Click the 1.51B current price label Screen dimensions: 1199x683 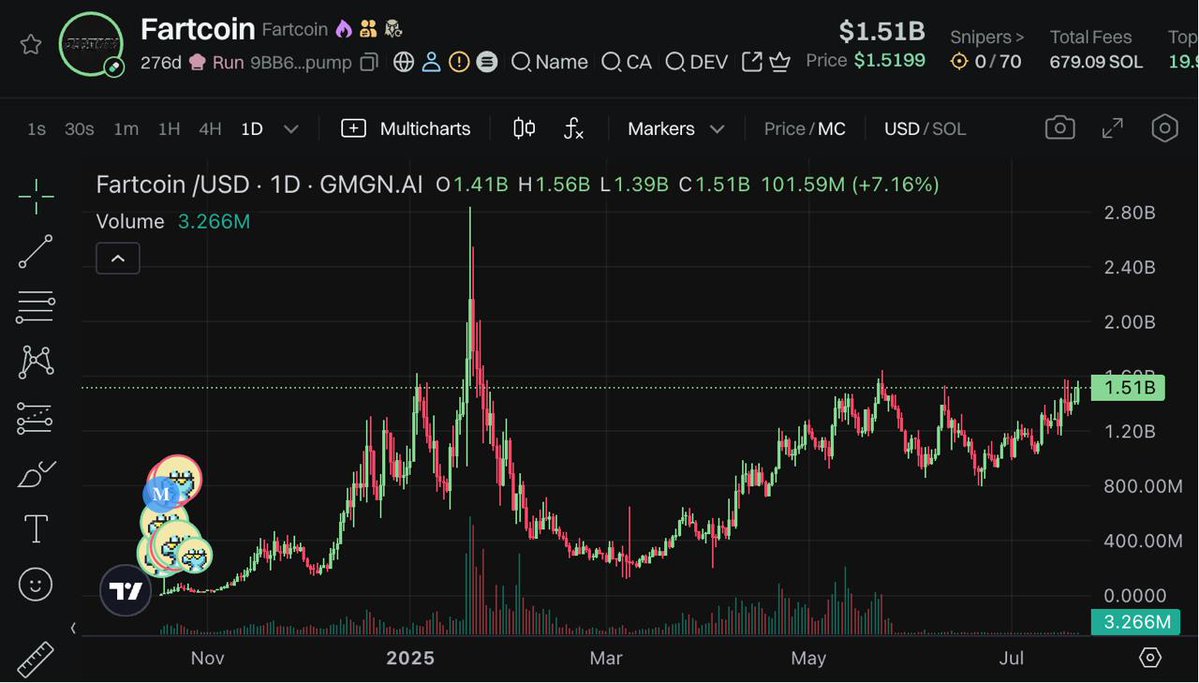[x=1128, y=388]
